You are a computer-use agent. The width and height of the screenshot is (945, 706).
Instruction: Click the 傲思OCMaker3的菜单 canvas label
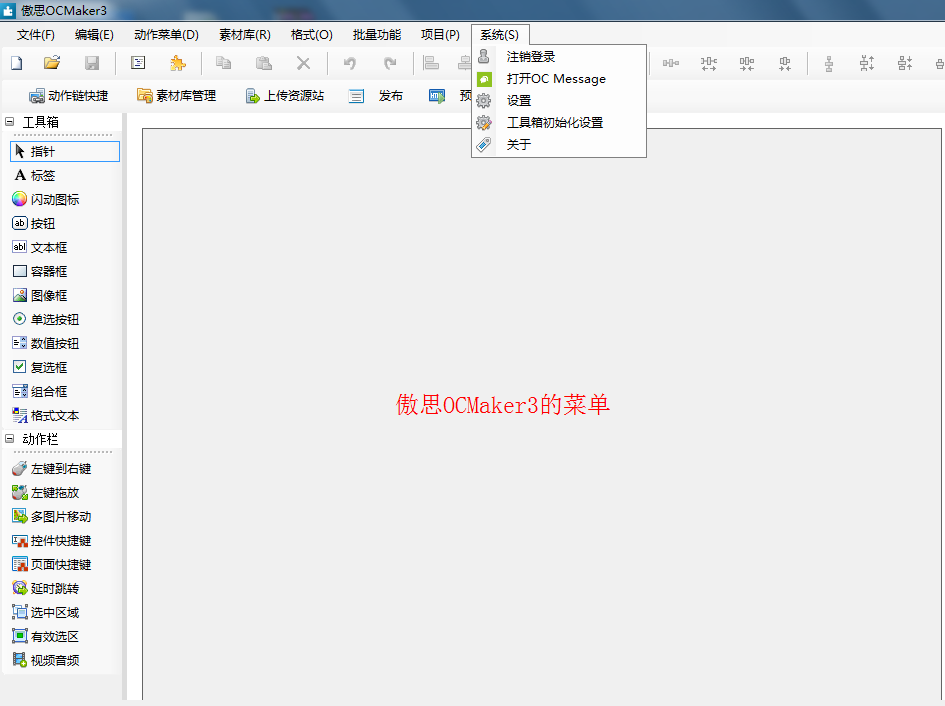503,405
